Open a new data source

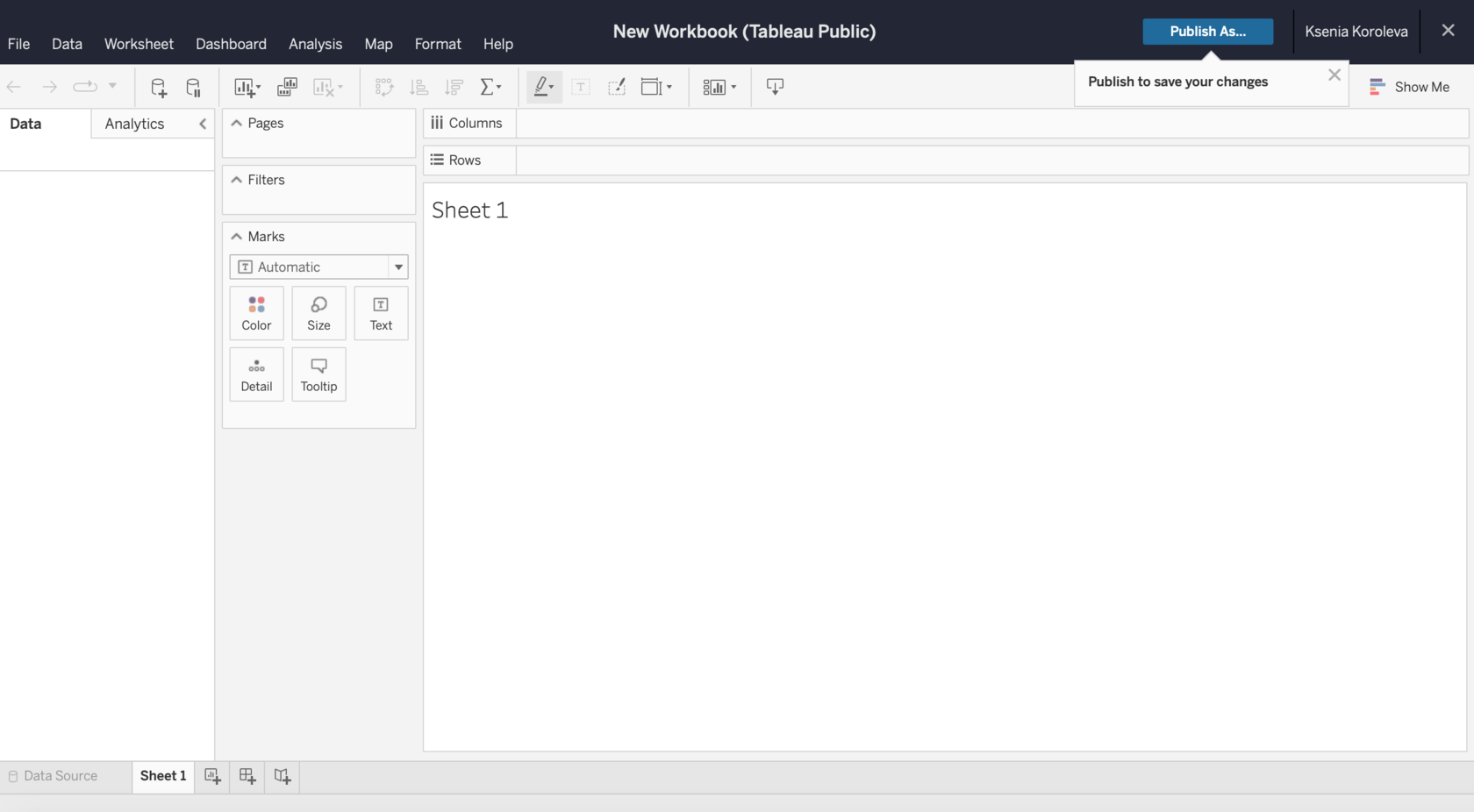[158, 87]
